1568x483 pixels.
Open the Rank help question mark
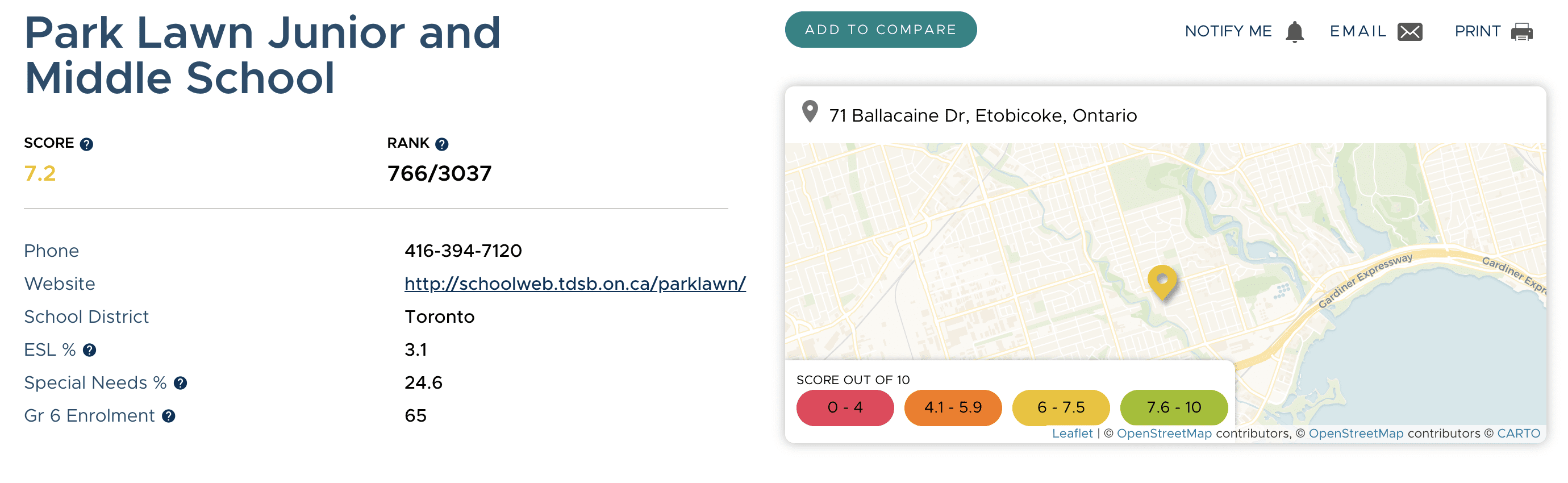pos(442,144)
